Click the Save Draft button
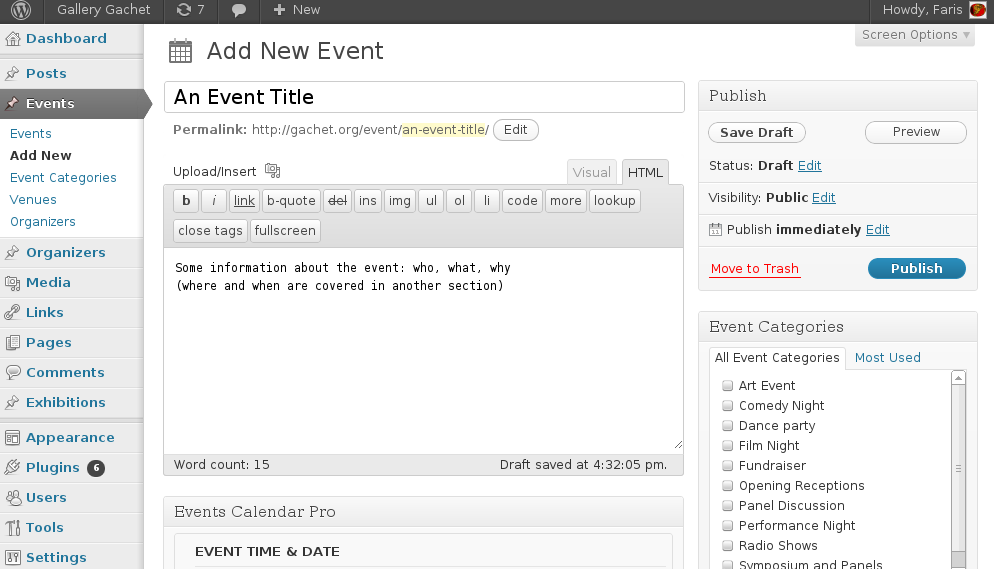The width and height of the screenshot is (994, 569). 757,132
